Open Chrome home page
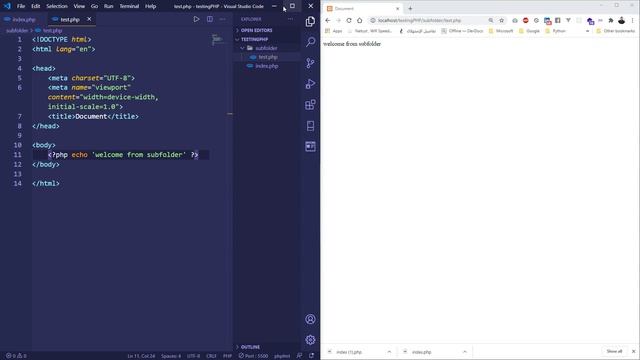 [360, 20]
